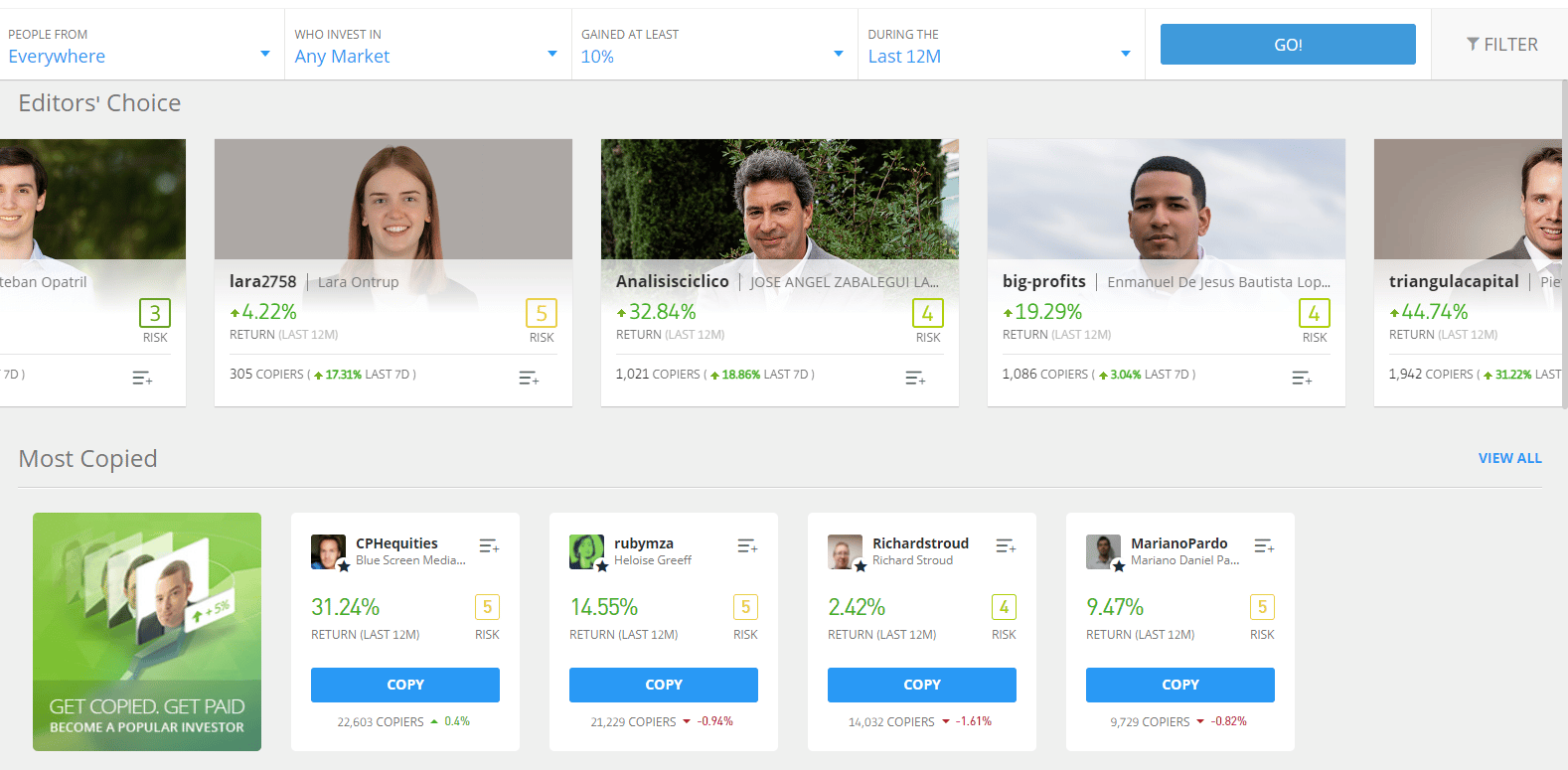View all Most Copied investors

pos(1509,458)
